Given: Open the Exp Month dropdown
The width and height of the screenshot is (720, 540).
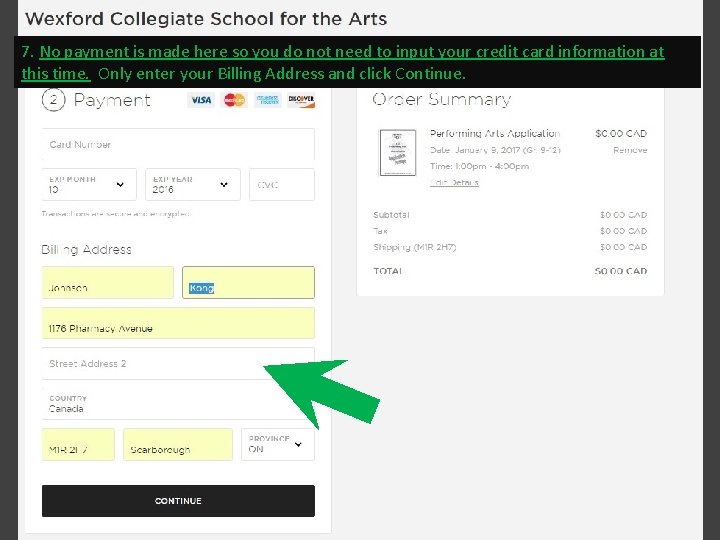Looking at the screenshot, I should pos(89,185).
